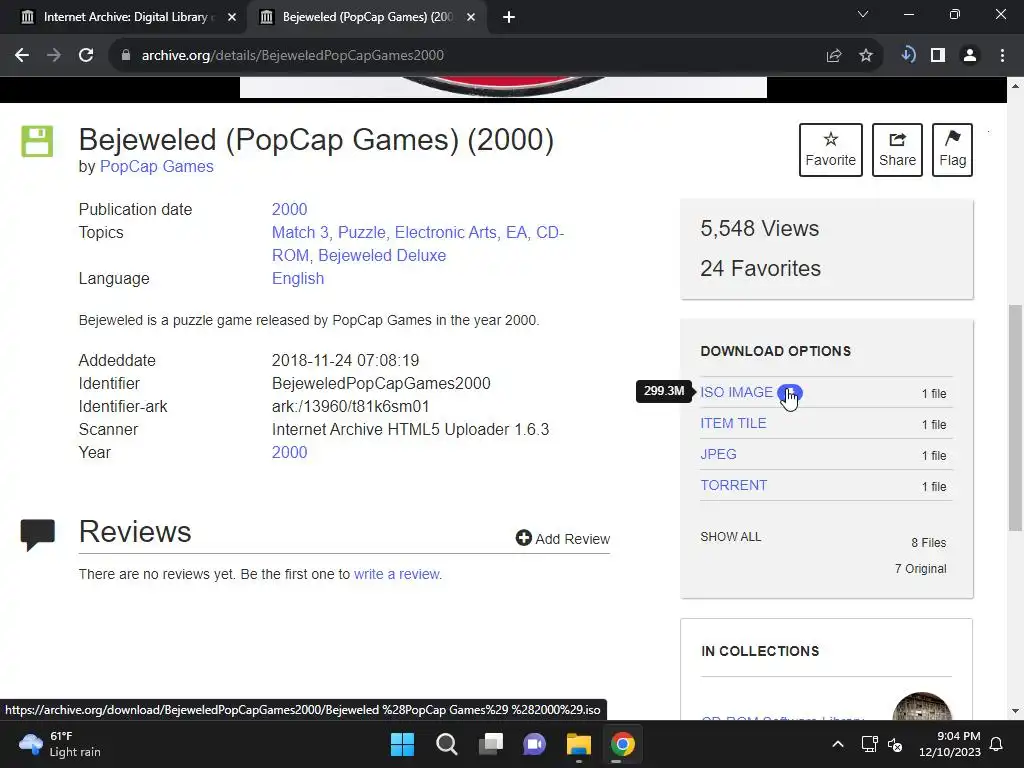This screenshot has height=768, width=1024.
Task: Flag this item
Action: (x=952, y=150)
